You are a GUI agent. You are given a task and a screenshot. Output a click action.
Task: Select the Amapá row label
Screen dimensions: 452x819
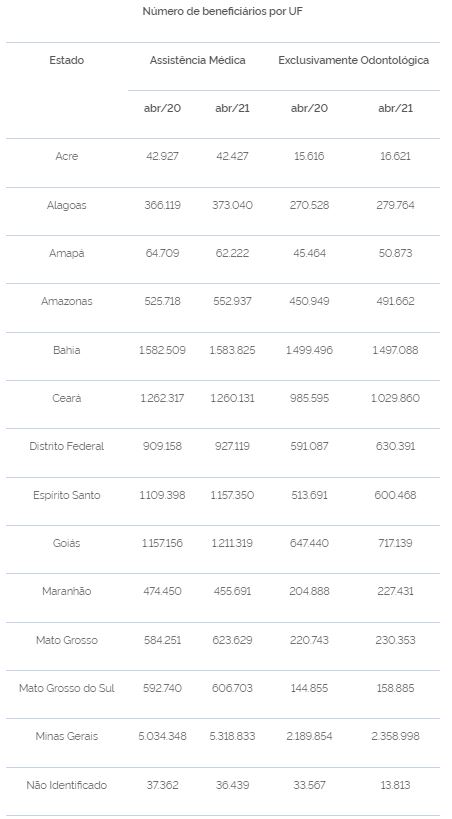(66, 253)
